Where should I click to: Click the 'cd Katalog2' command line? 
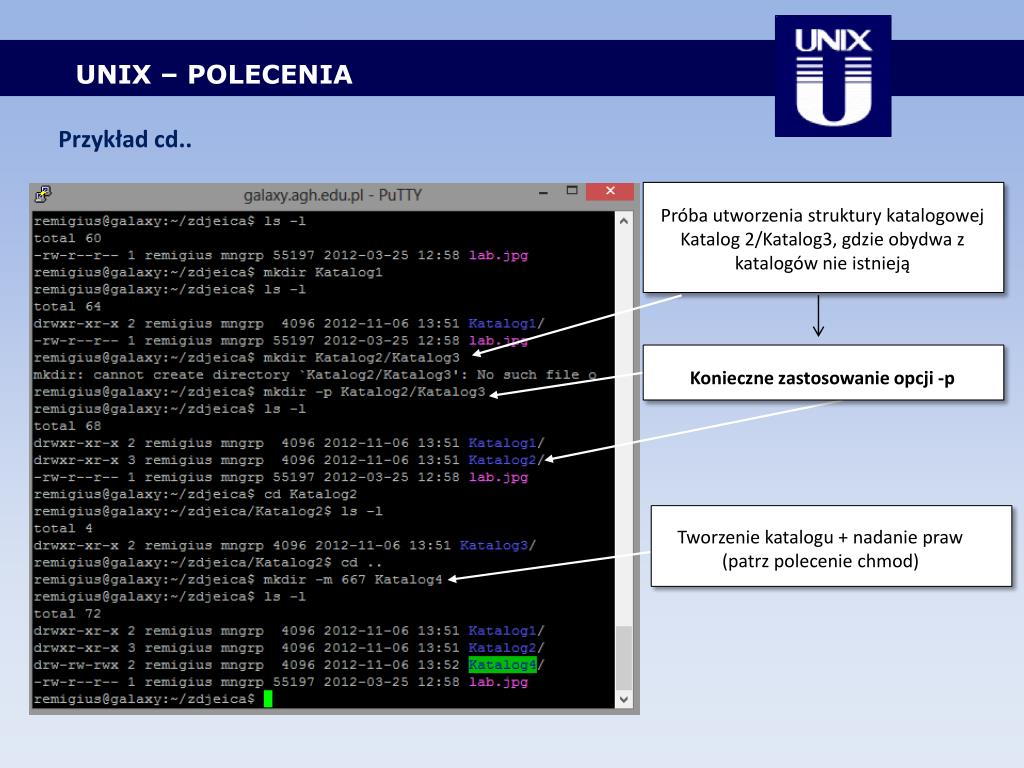point(195,494)
